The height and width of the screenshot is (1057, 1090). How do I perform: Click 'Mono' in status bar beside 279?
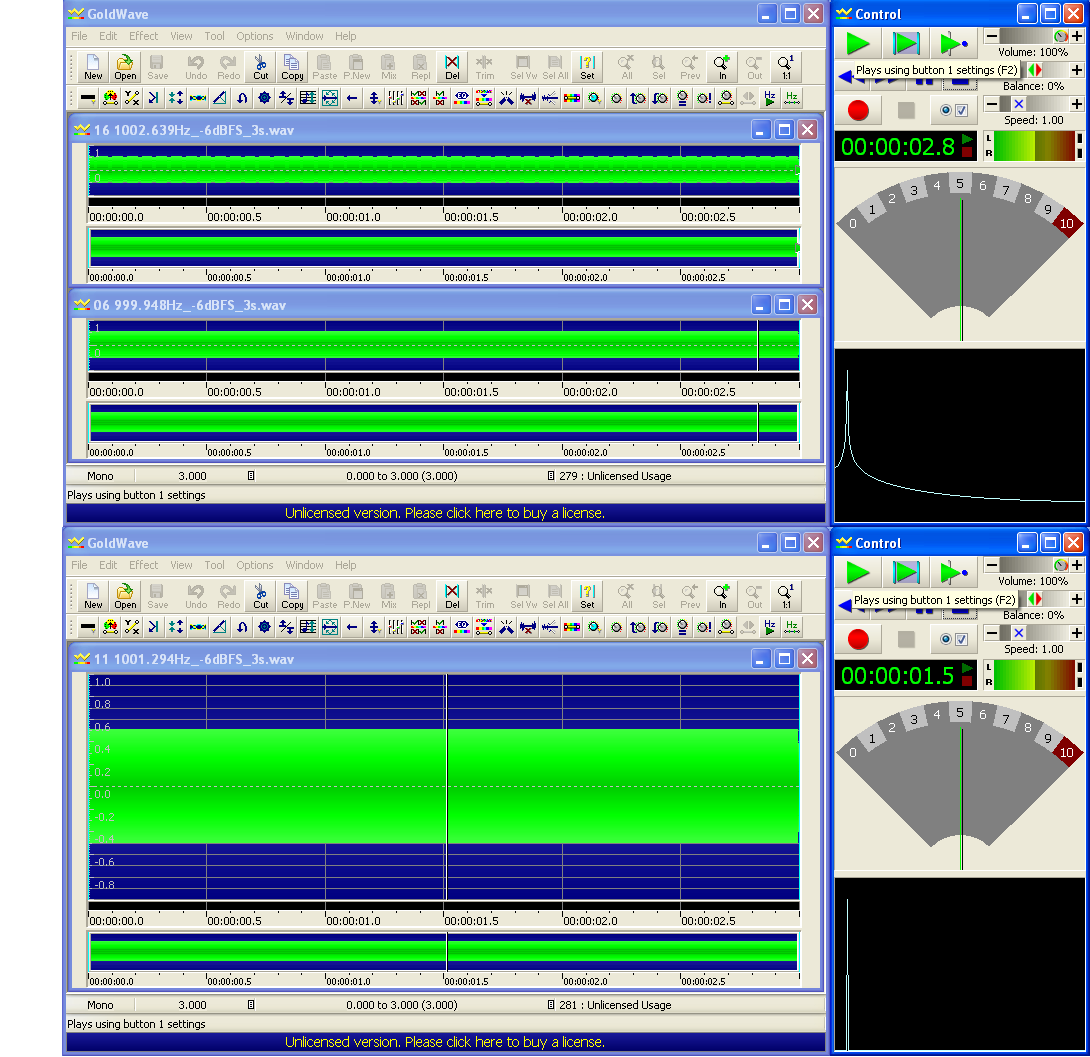click(x=100, y=476)
